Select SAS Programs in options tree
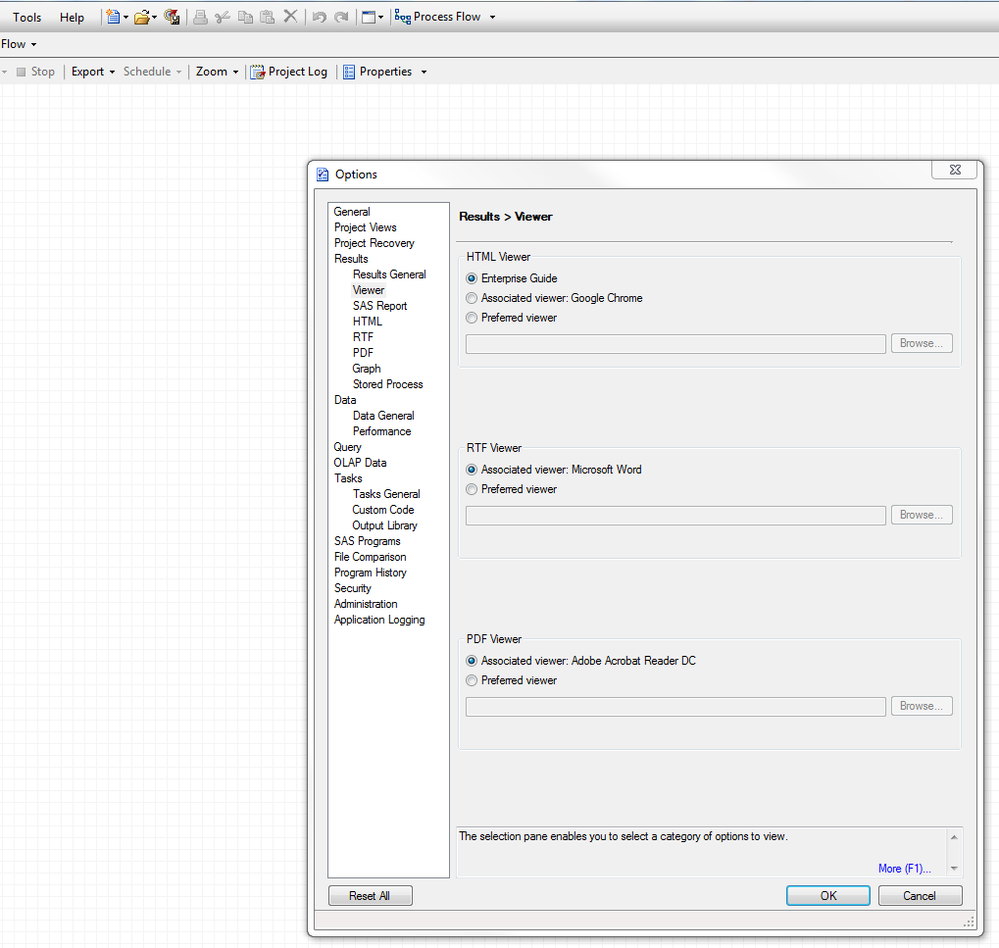 pyautogui.click(x=367, y=541)
